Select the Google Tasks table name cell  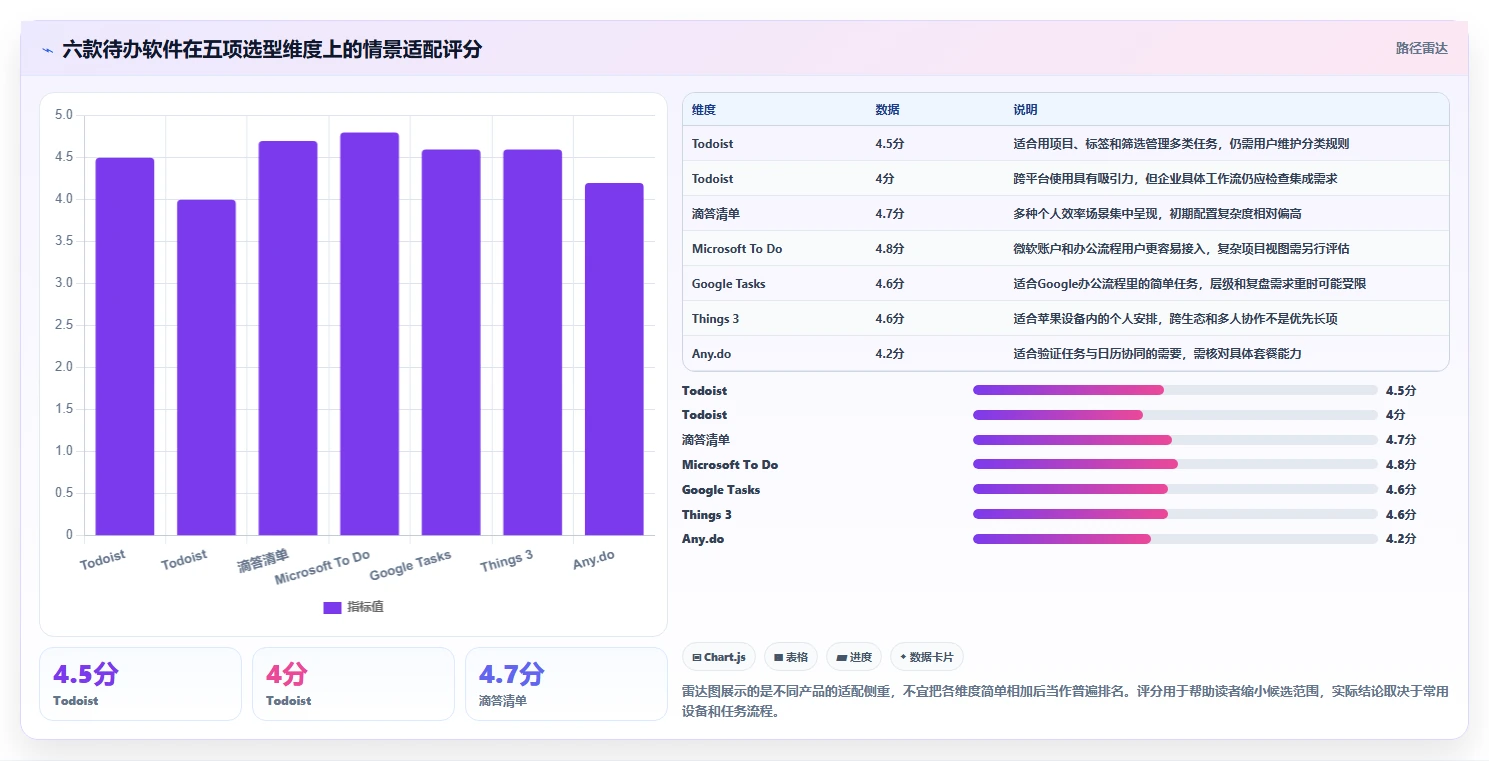click(x=729, y=284)
